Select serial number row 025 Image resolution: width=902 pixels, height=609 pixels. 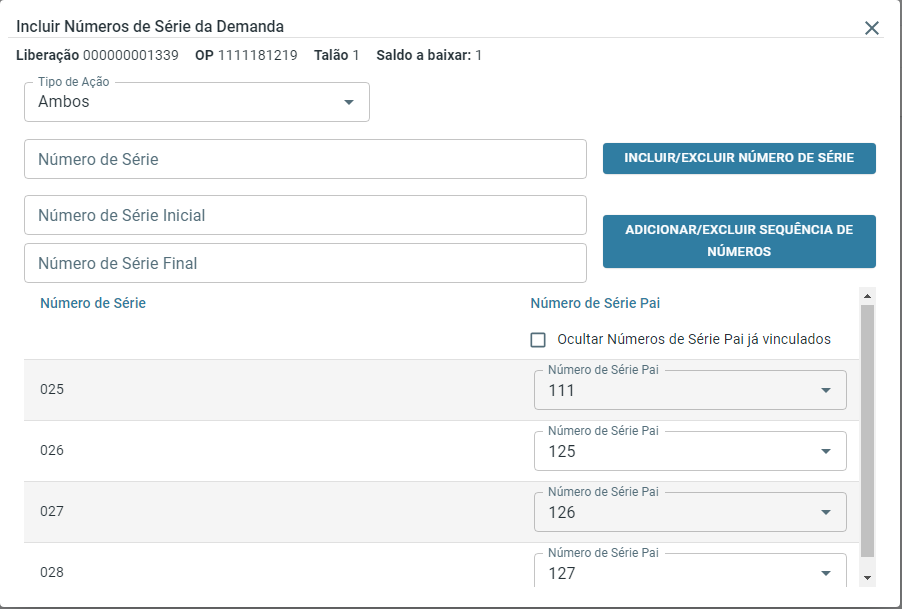52,389
